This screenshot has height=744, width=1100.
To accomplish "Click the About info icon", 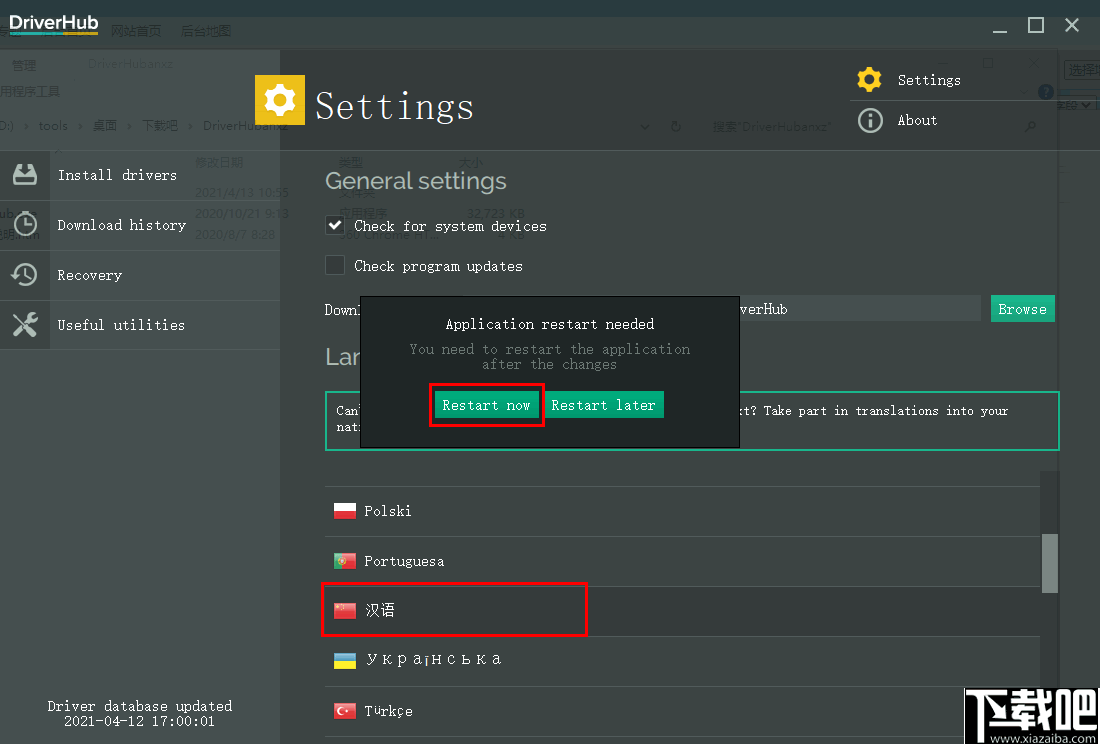I will [x=870, y=120].
